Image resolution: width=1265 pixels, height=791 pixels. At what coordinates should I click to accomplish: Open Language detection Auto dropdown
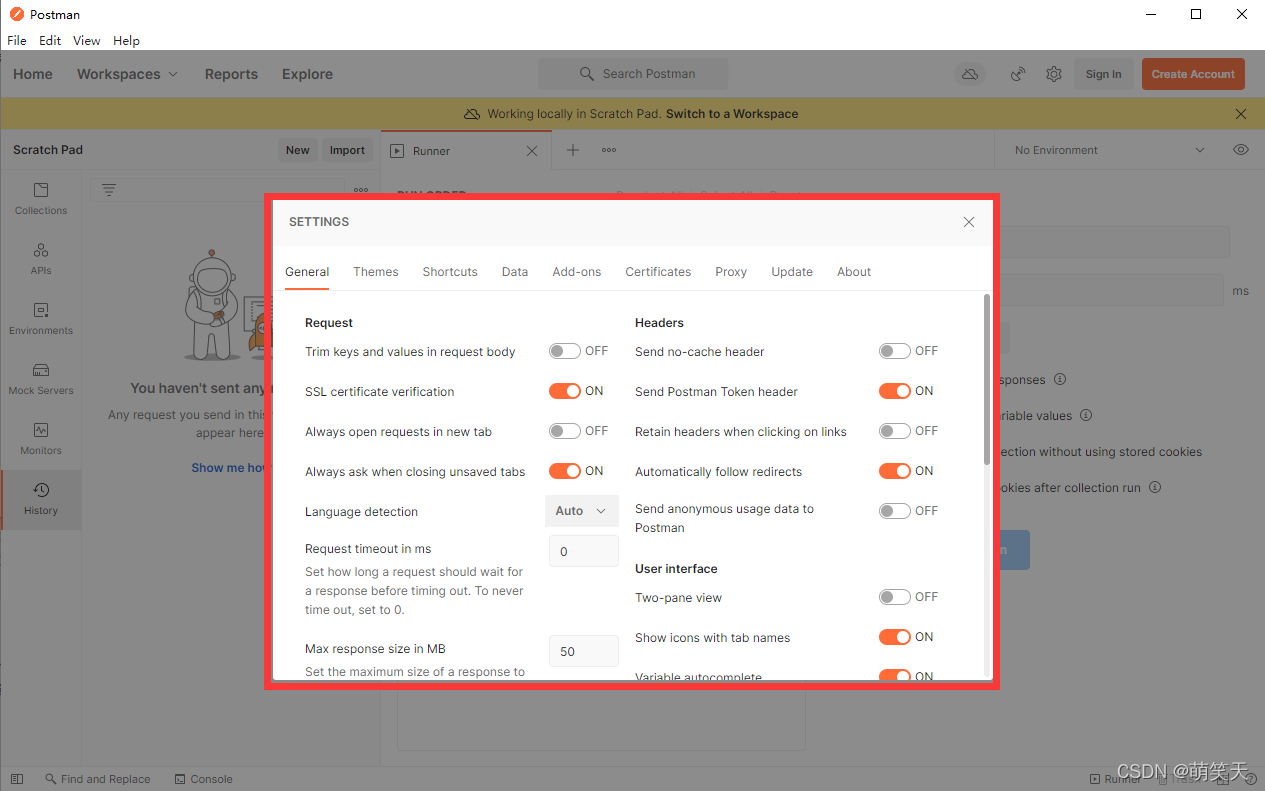582,511
